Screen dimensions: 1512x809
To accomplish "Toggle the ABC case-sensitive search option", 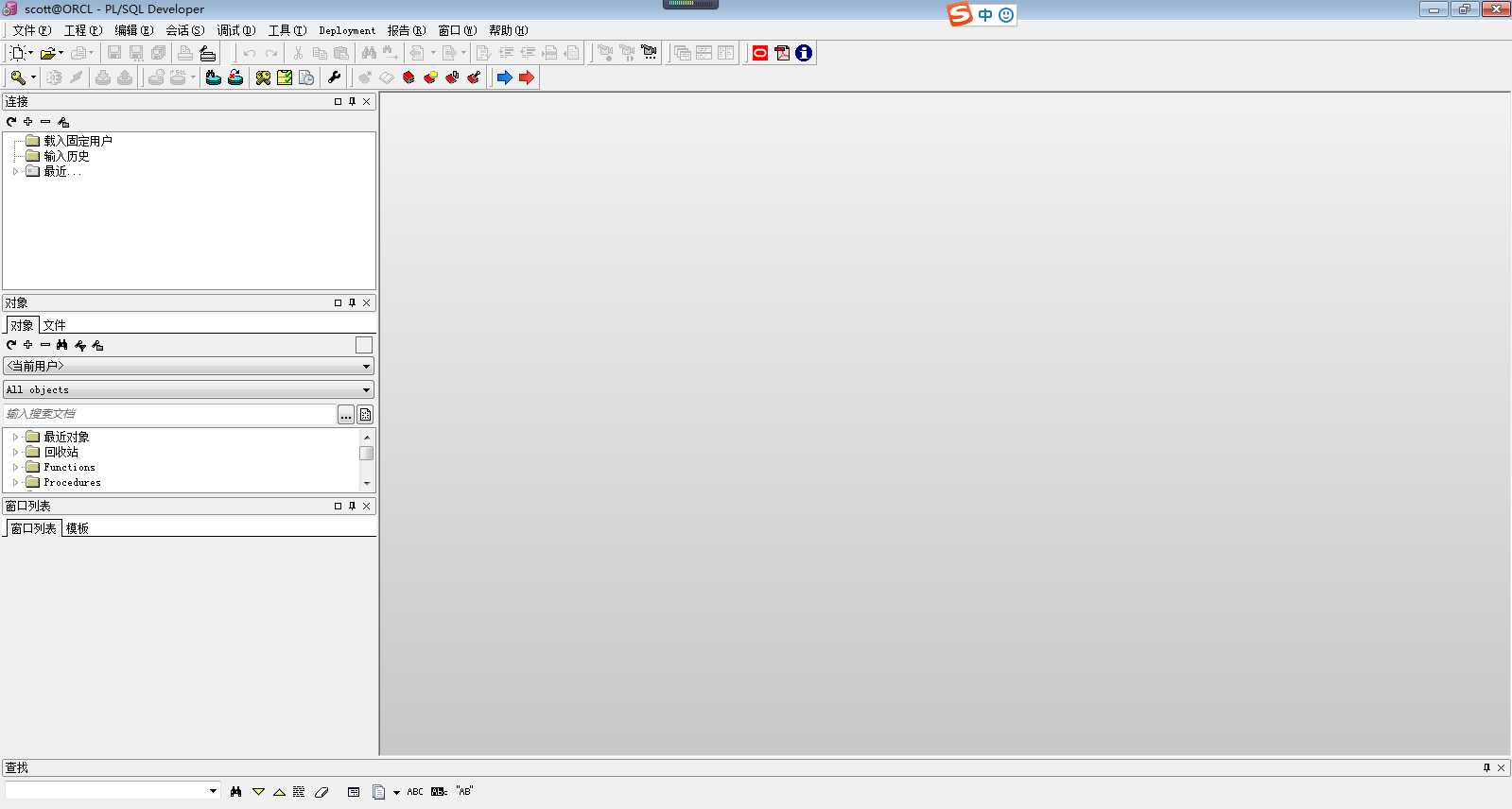I will (415, 792).
